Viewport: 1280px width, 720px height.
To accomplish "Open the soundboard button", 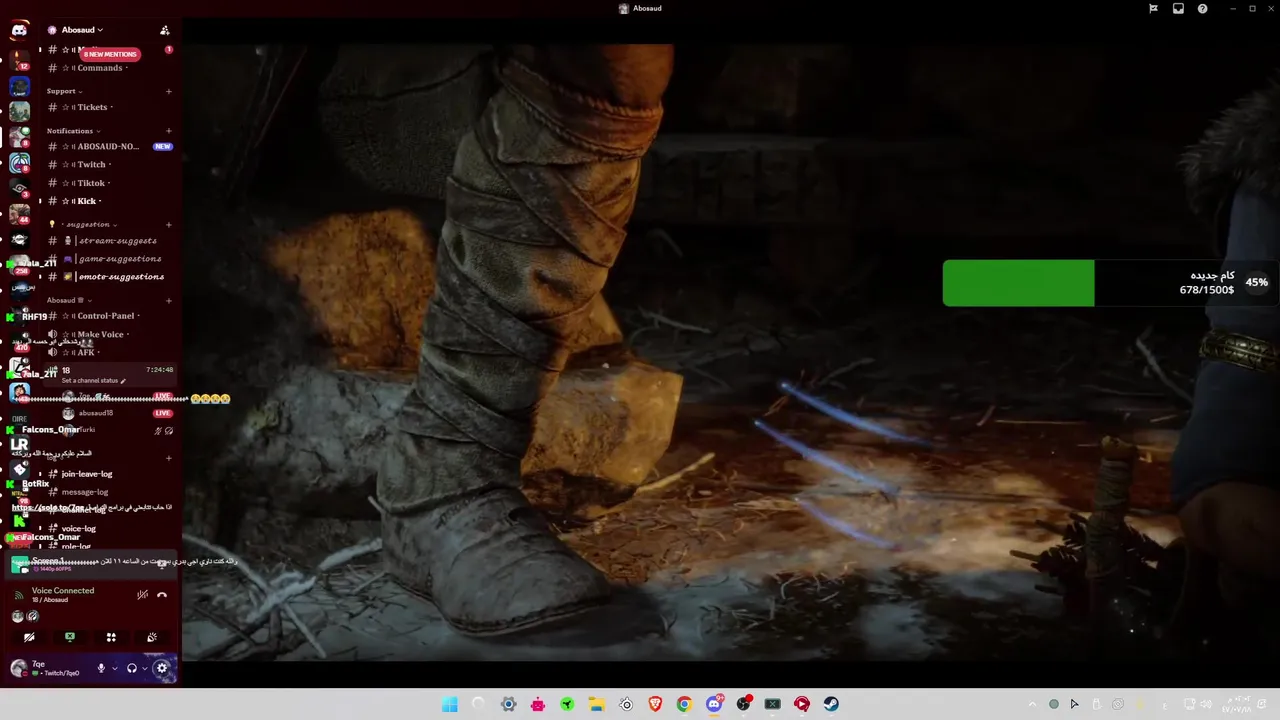I will coord(152,637).
